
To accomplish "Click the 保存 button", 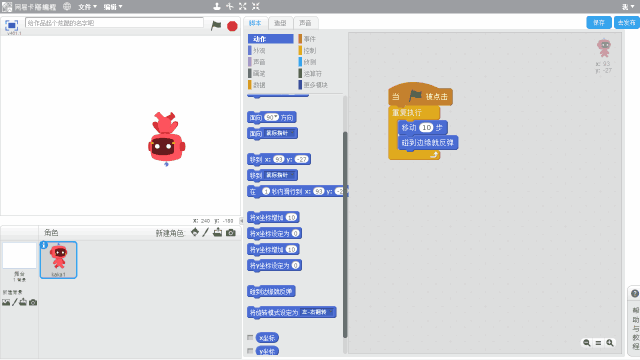I will tap(599, 23).
